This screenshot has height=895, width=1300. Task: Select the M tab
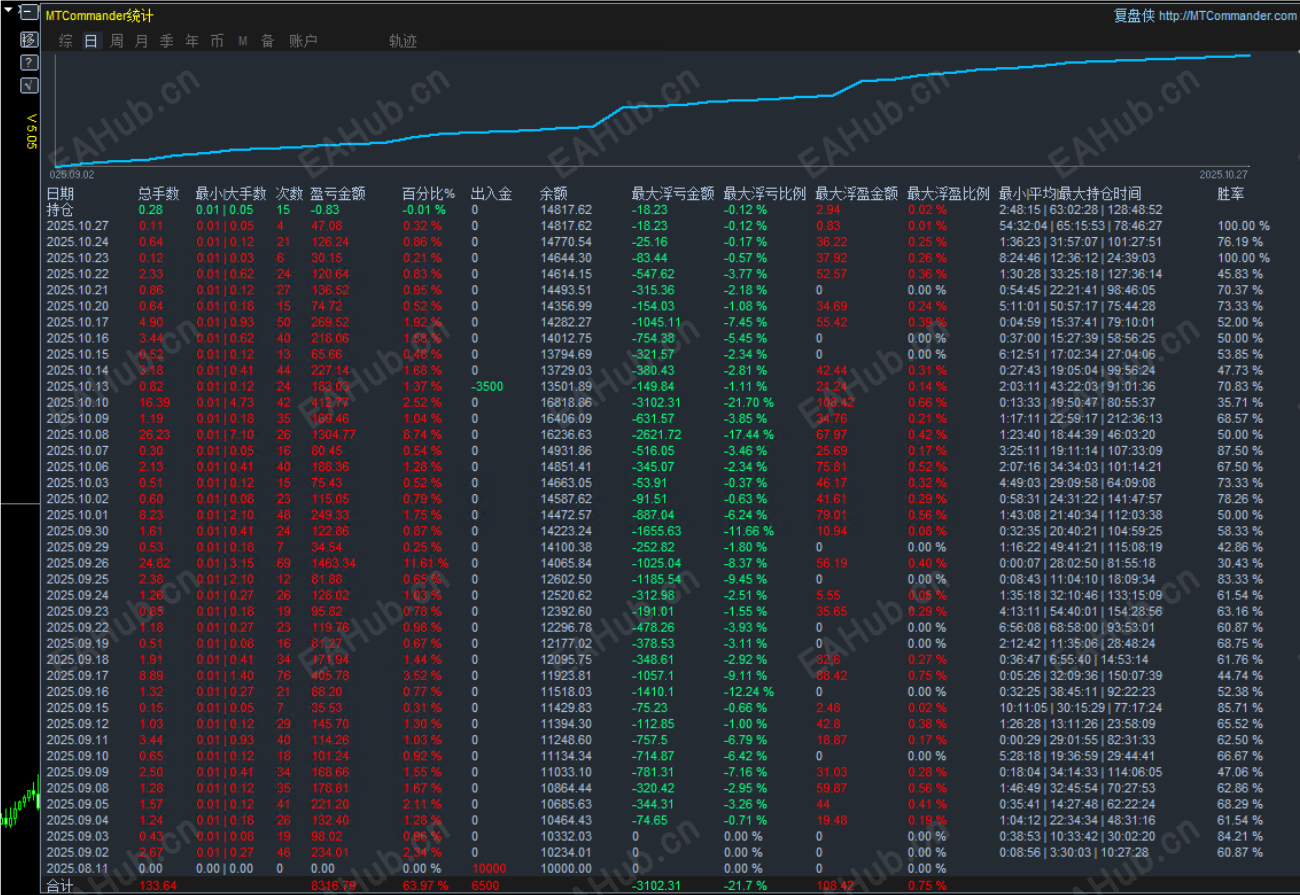pos(243,41)
